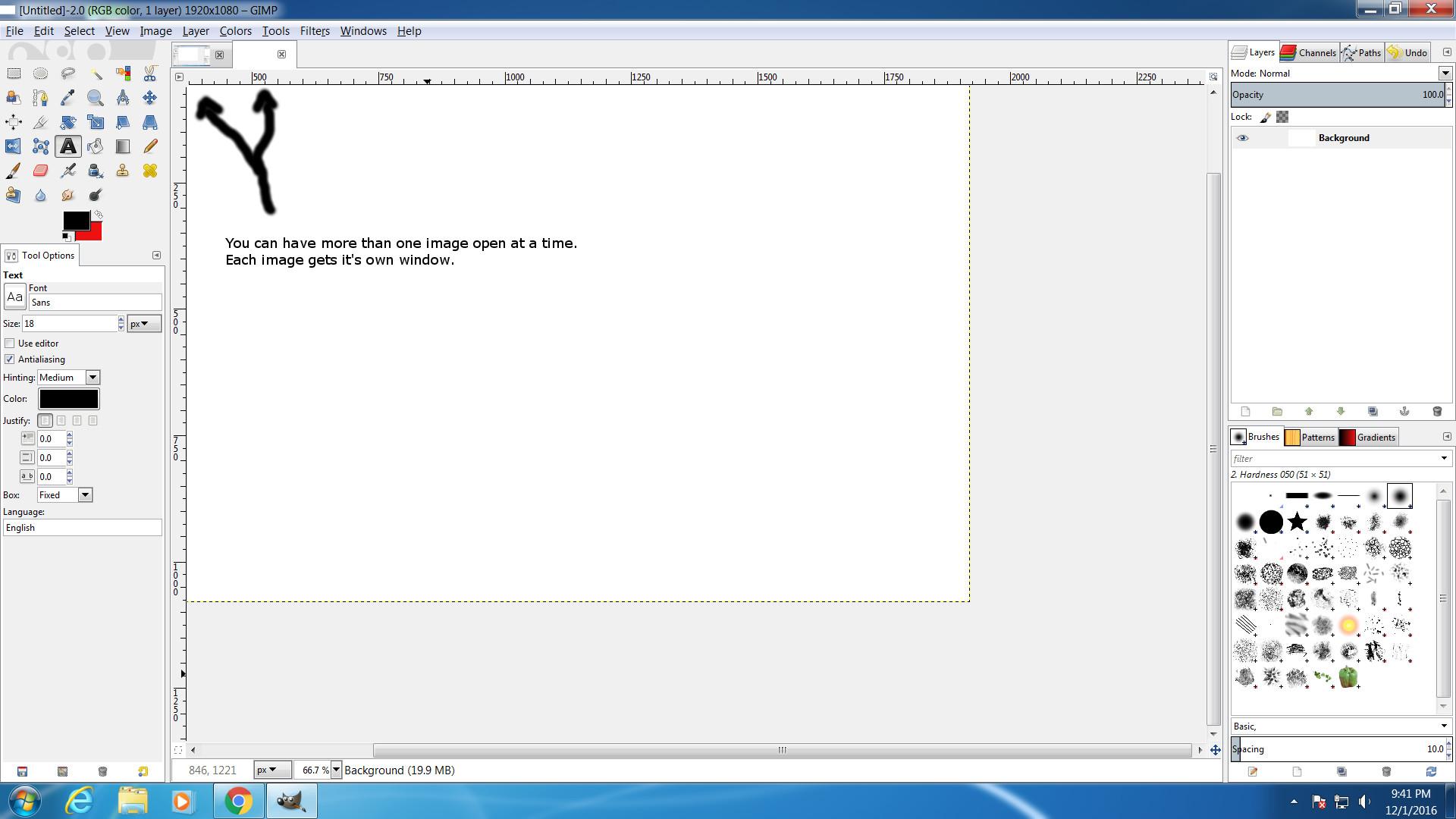Select the Fuzzy Select magic wand tool
The width and height of the screenshot is (1456, 819).
(96, 74)
